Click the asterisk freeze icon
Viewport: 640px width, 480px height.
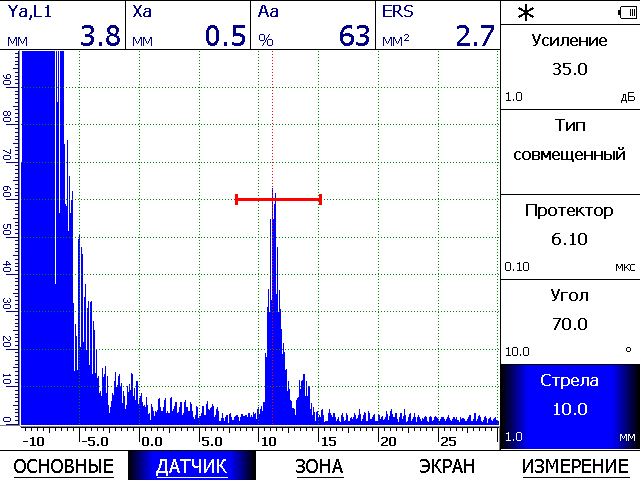pyautogui.click(x=525, y=12)
